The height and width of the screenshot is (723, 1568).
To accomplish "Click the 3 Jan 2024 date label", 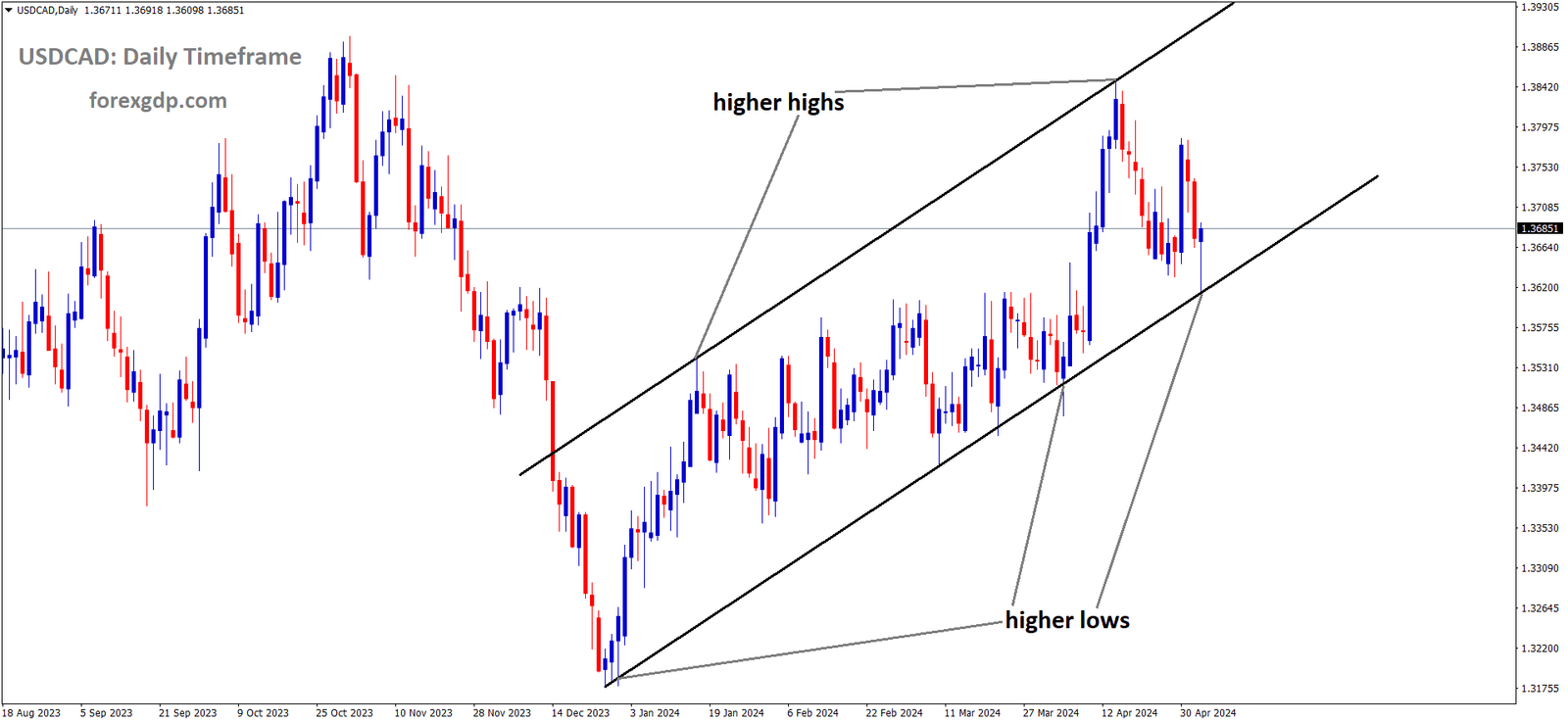I will click(656, 713).
